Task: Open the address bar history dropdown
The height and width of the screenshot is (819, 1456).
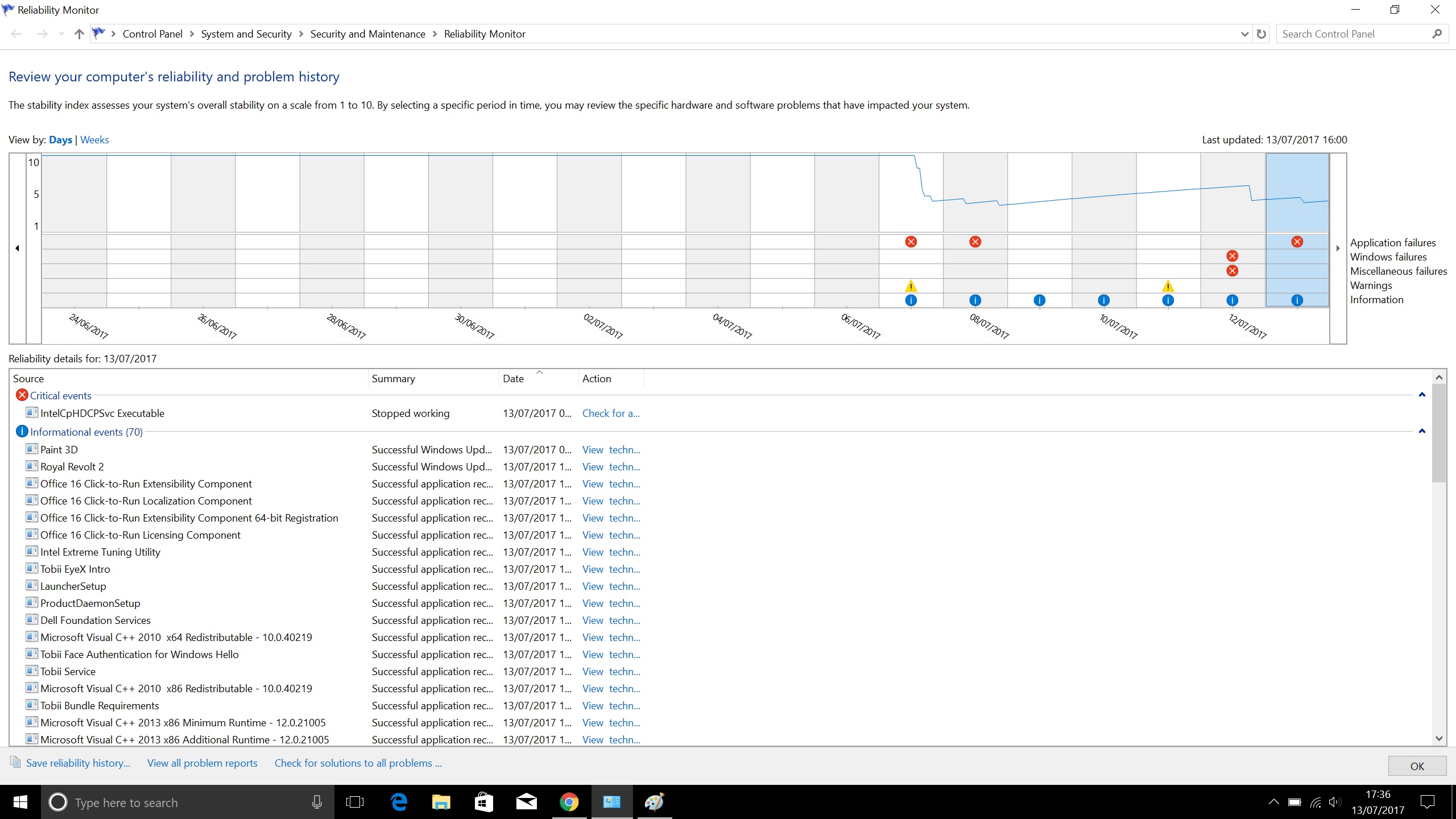Action: click(1244, 34)
